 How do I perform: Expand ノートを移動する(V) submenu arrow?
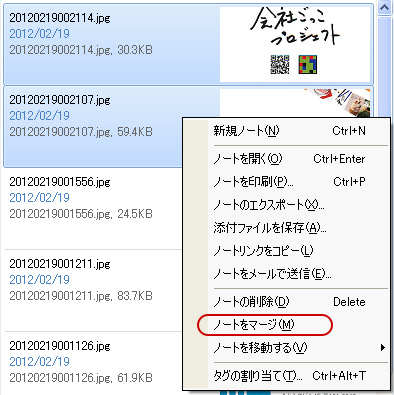383,348
